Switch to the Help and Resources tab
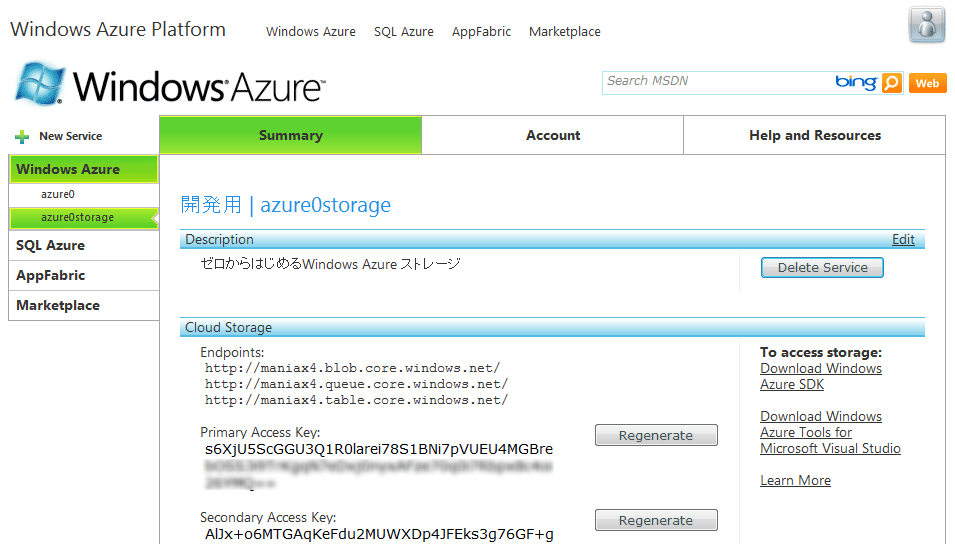 814,135
